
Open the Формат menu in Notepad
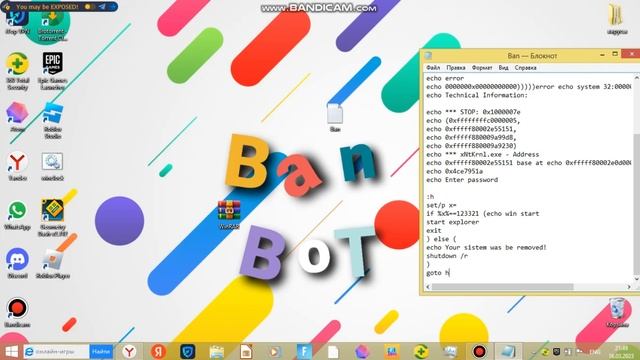click(x=482, y=68)
